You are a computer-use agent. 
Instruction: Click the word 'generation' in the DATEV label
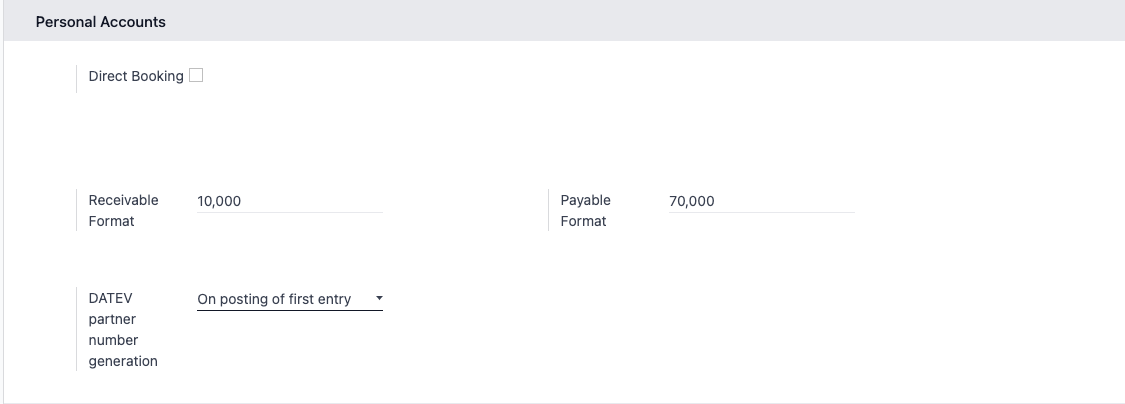click(123, 361)
